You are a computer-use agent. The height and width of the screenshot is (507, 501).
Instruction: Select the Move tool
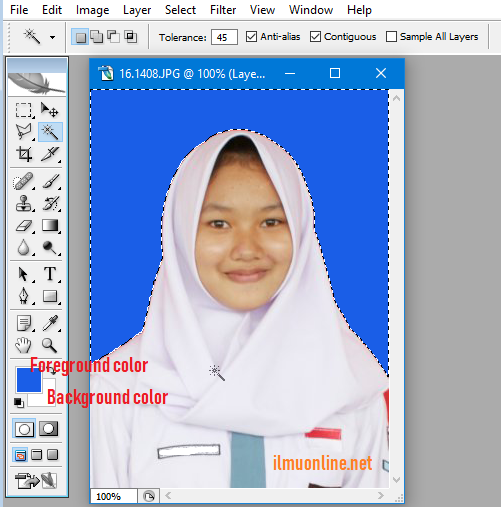tap(49, 110)
